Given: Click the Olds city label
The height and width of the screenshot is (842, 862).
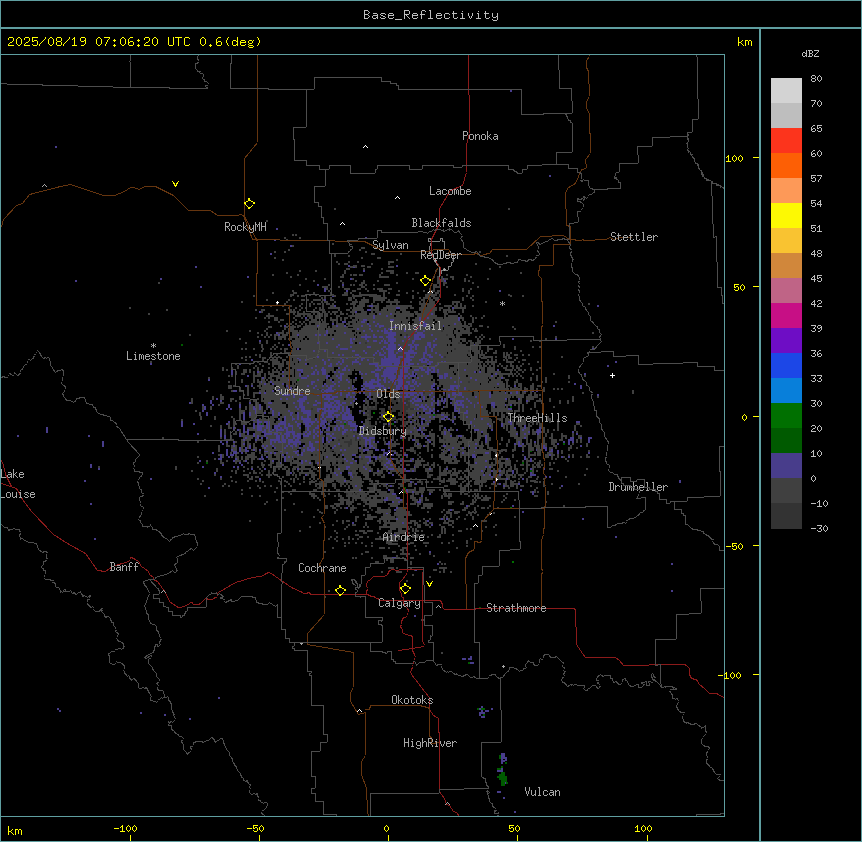Looking at the screenshot, I should point(388,394).
